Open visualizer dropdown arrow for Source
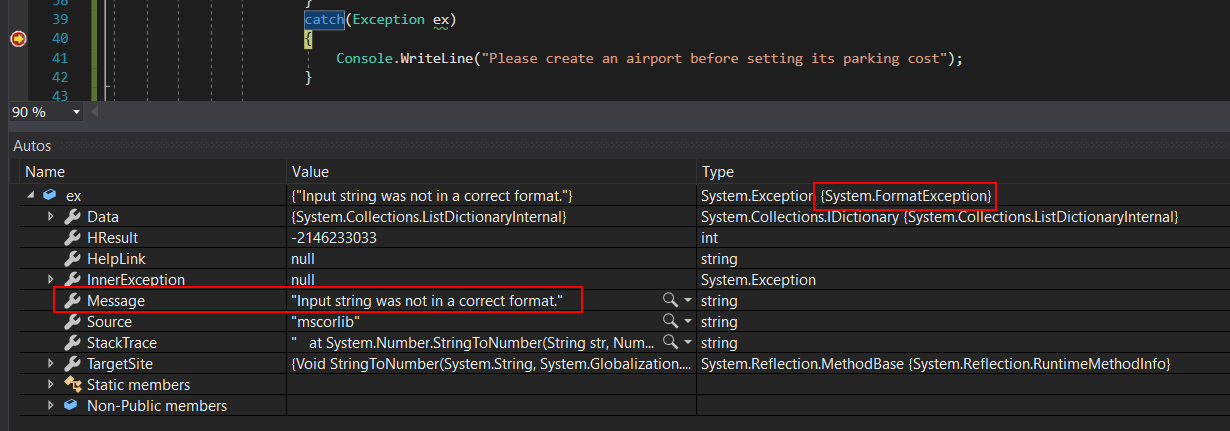 pos(687,322)
